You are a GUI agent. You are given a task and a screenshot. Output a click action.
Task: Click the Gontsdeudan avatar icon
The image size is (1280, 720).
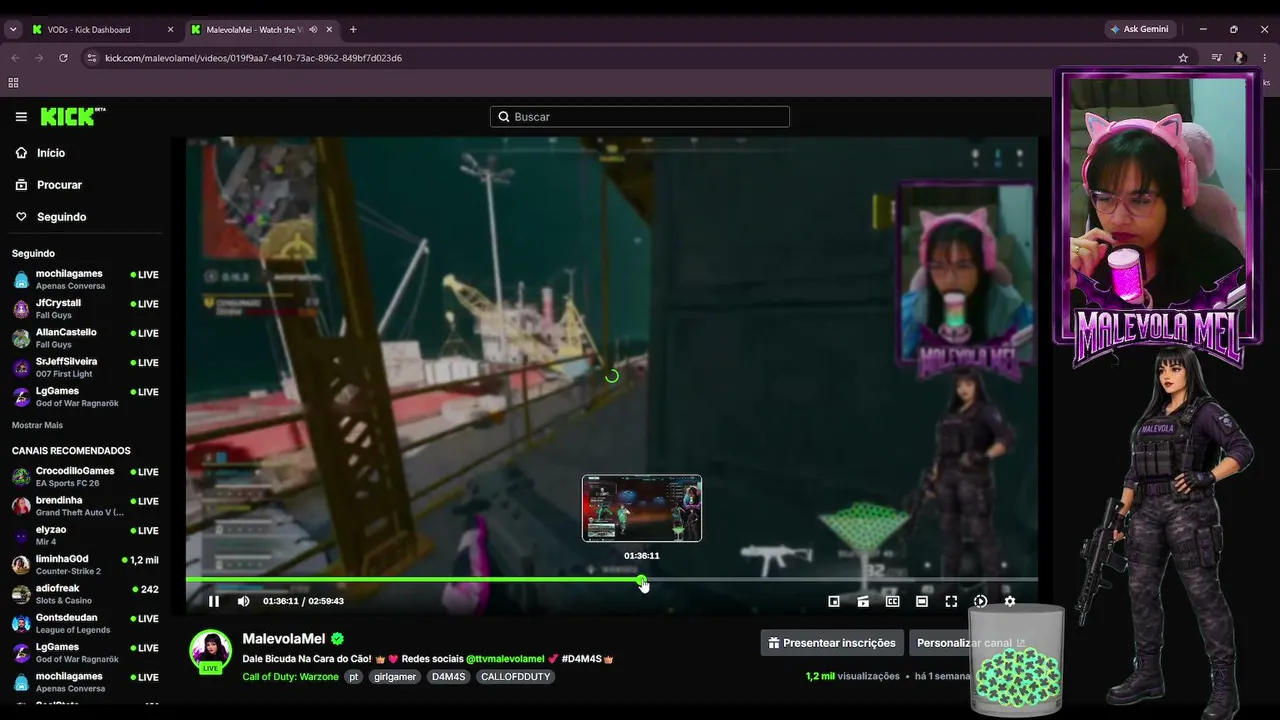(21, 624)
